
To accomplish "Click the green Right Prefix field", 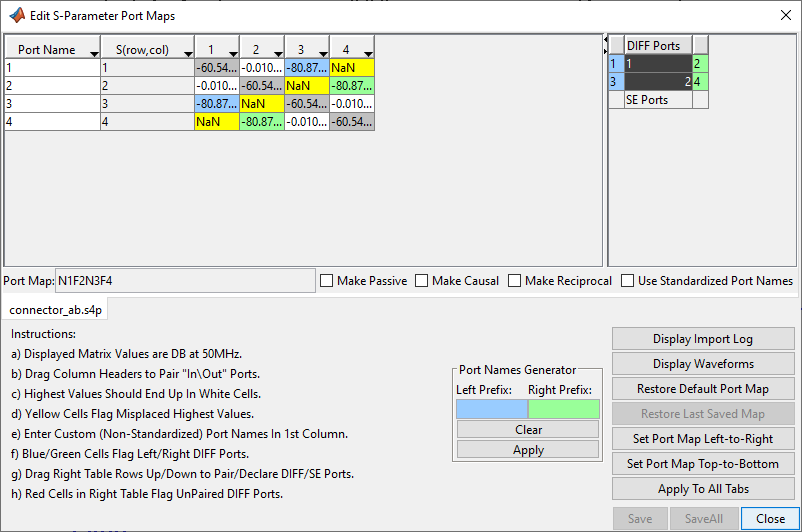I will (x=563, y=408).
